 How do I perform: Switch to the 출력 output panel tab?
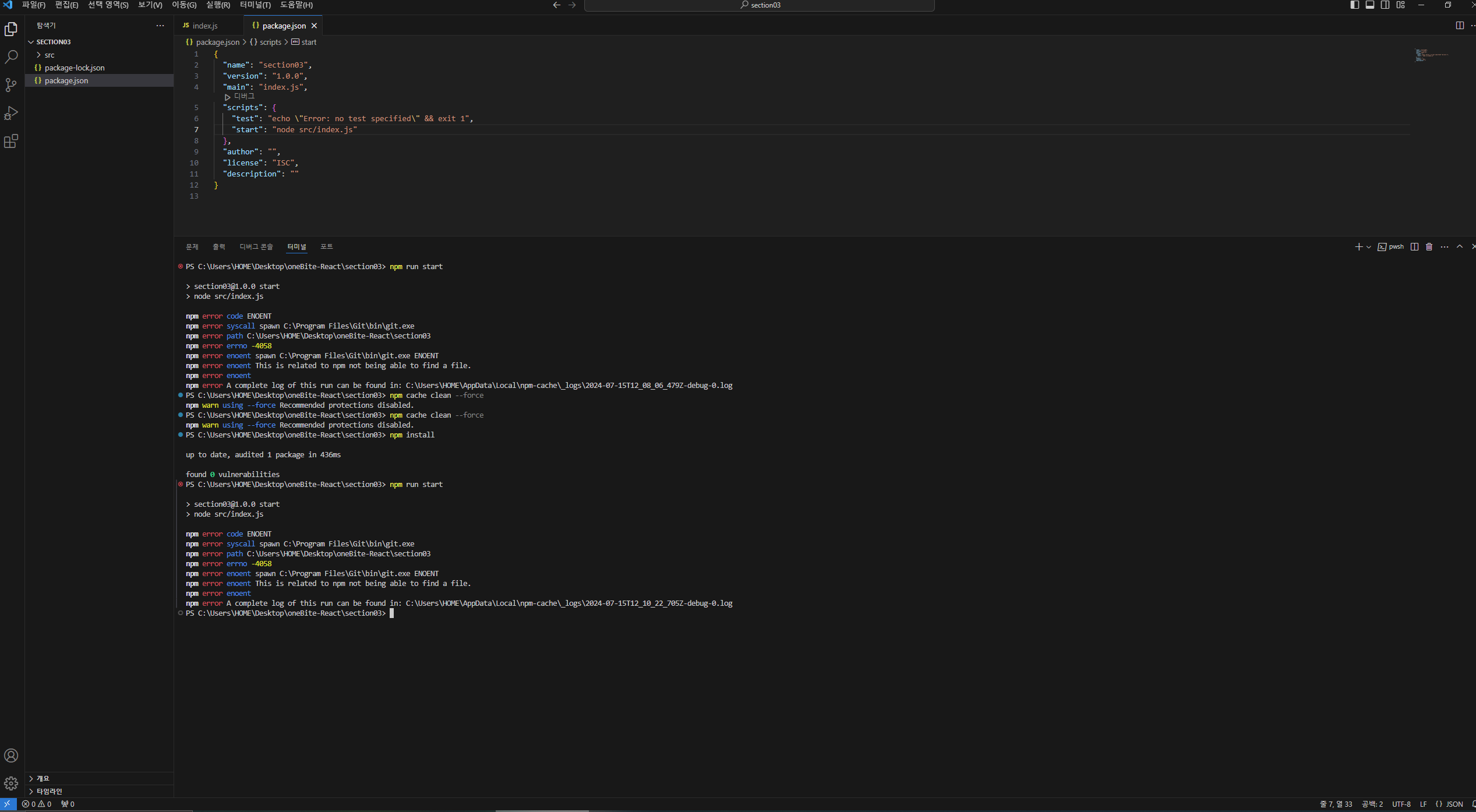tap(219, 247)
